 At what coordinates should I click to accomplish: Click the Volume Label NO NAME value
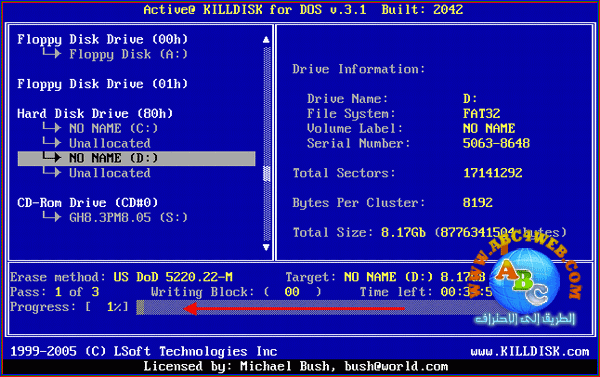coord(489,128)
